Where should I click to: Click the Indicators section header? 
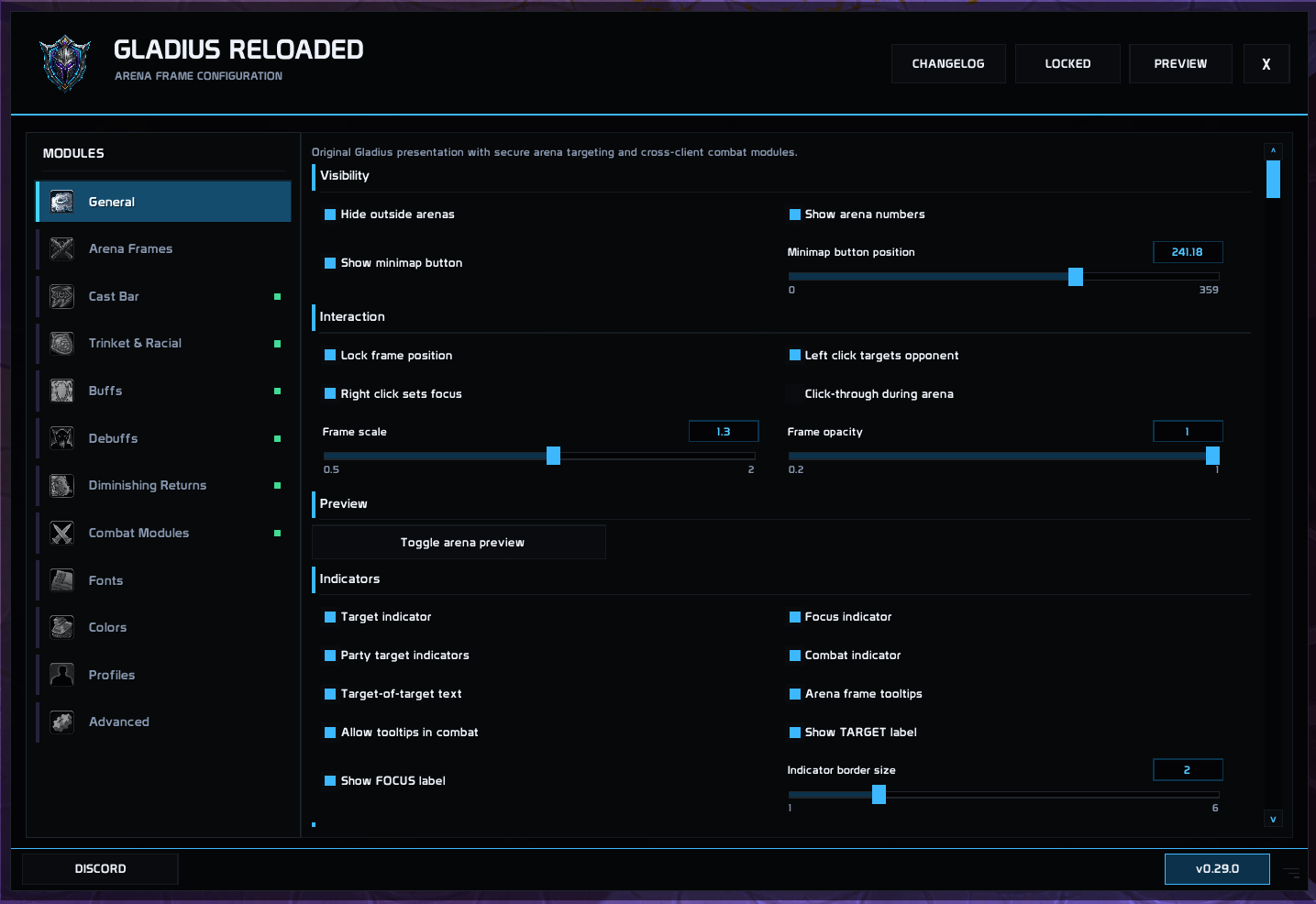coord(349,579)
